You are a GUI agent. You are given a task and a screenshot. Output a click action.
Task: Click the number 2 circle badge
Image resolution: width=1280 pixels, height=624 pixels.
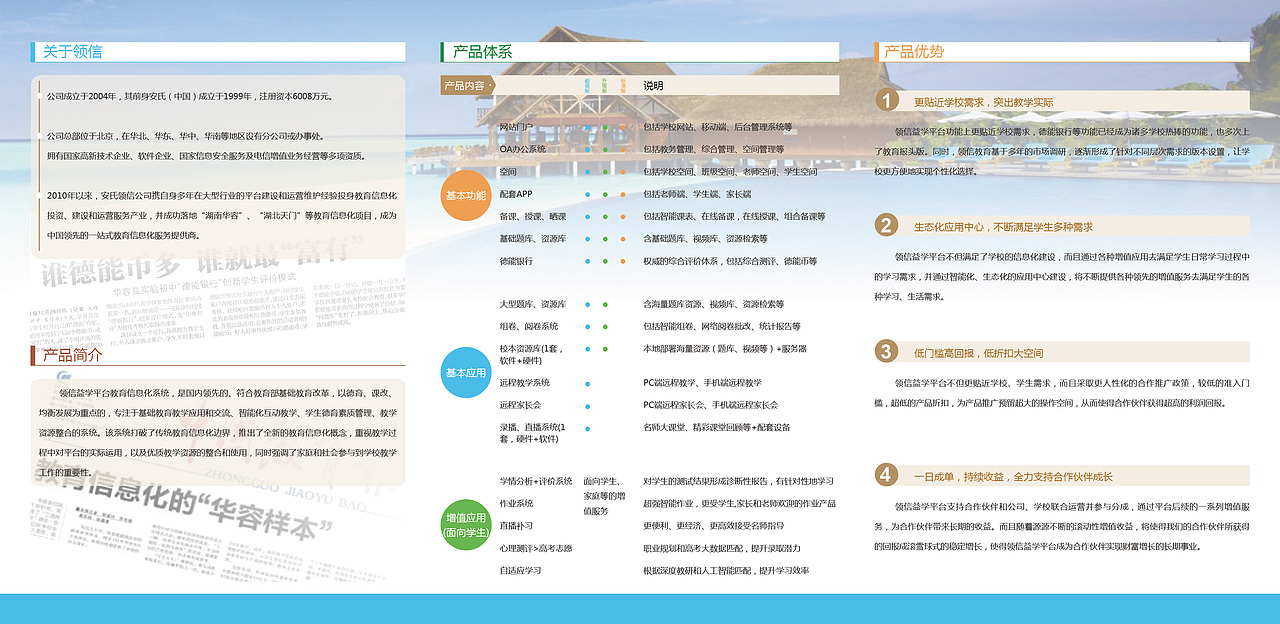tap(886, 226)
